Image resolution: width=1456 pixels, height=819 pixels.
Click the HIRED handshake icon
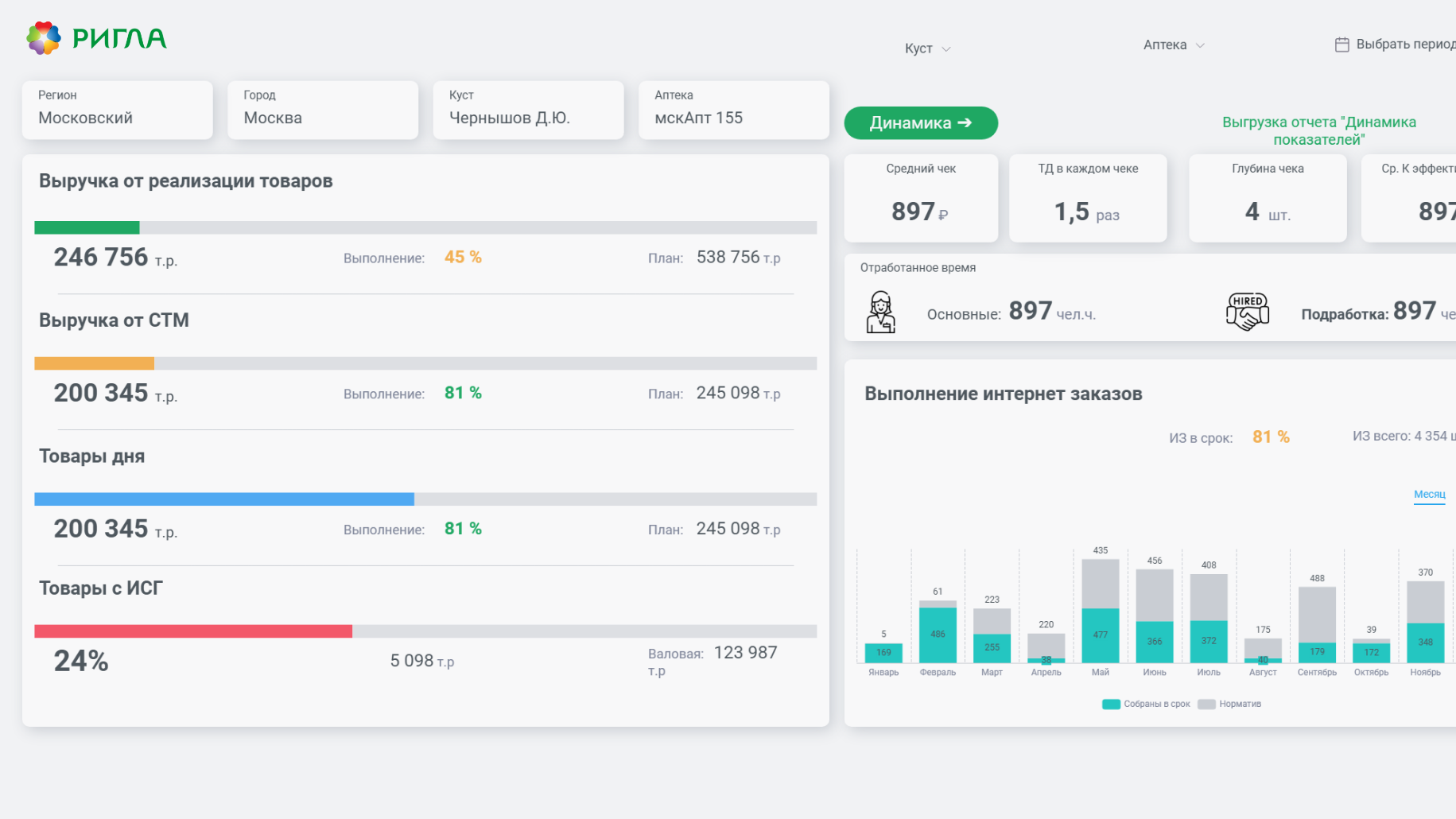click(1248, 312)
